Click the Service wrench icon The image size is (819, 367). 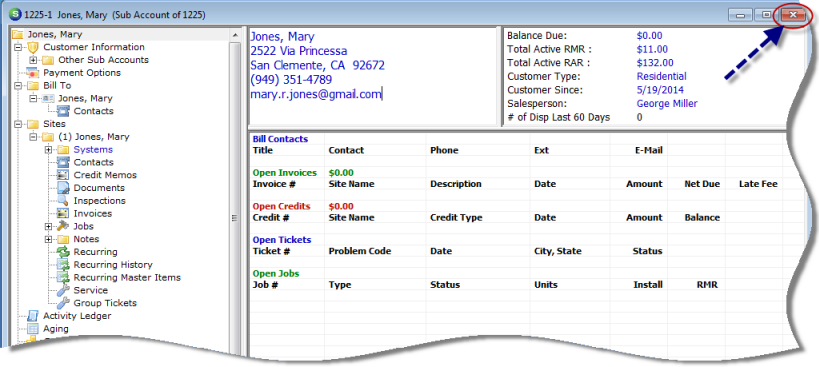[x=63, y=290]
